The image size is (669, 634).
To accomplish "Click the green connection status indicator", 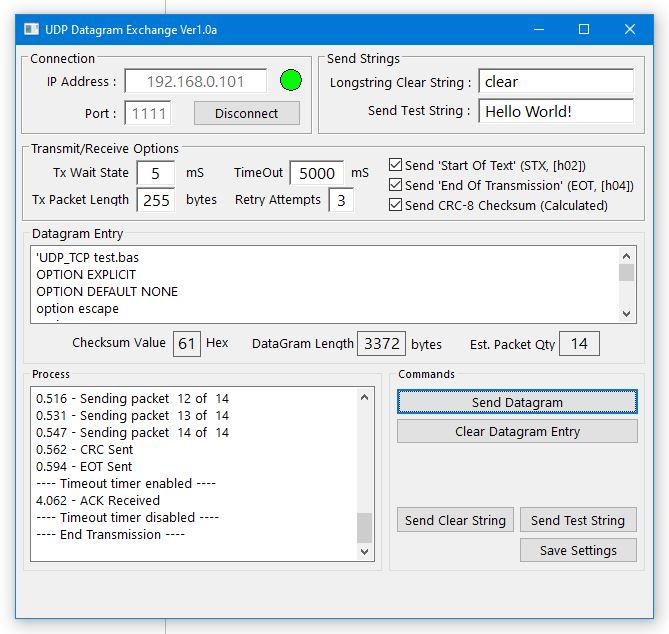I will [x=291, y=81].
